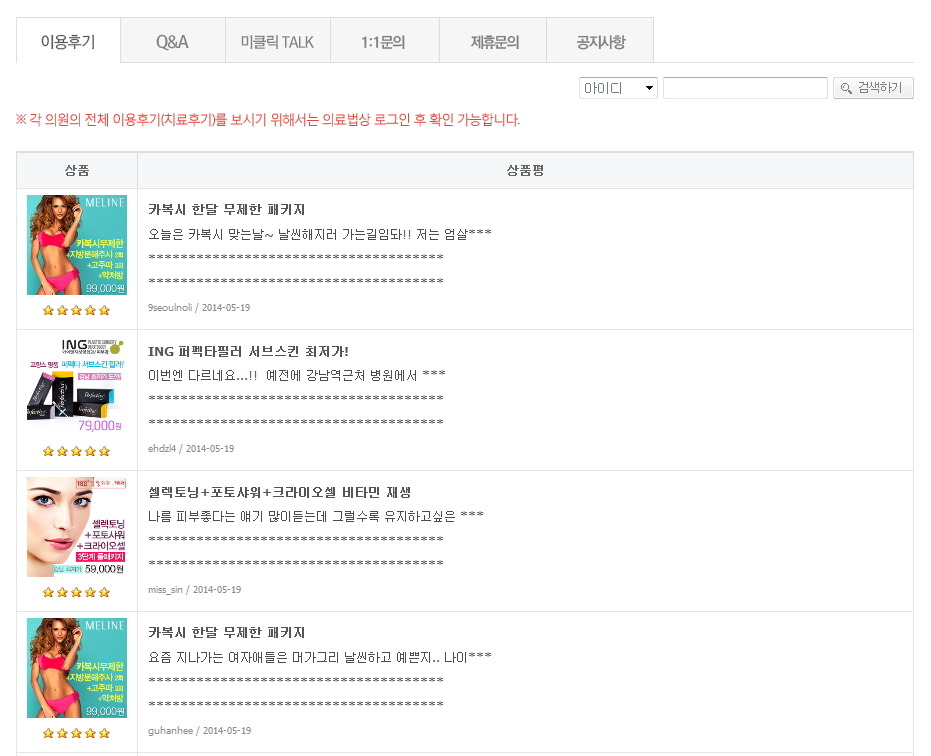
Task: Open the 이용후기 tab
Action: coord(68,40)
